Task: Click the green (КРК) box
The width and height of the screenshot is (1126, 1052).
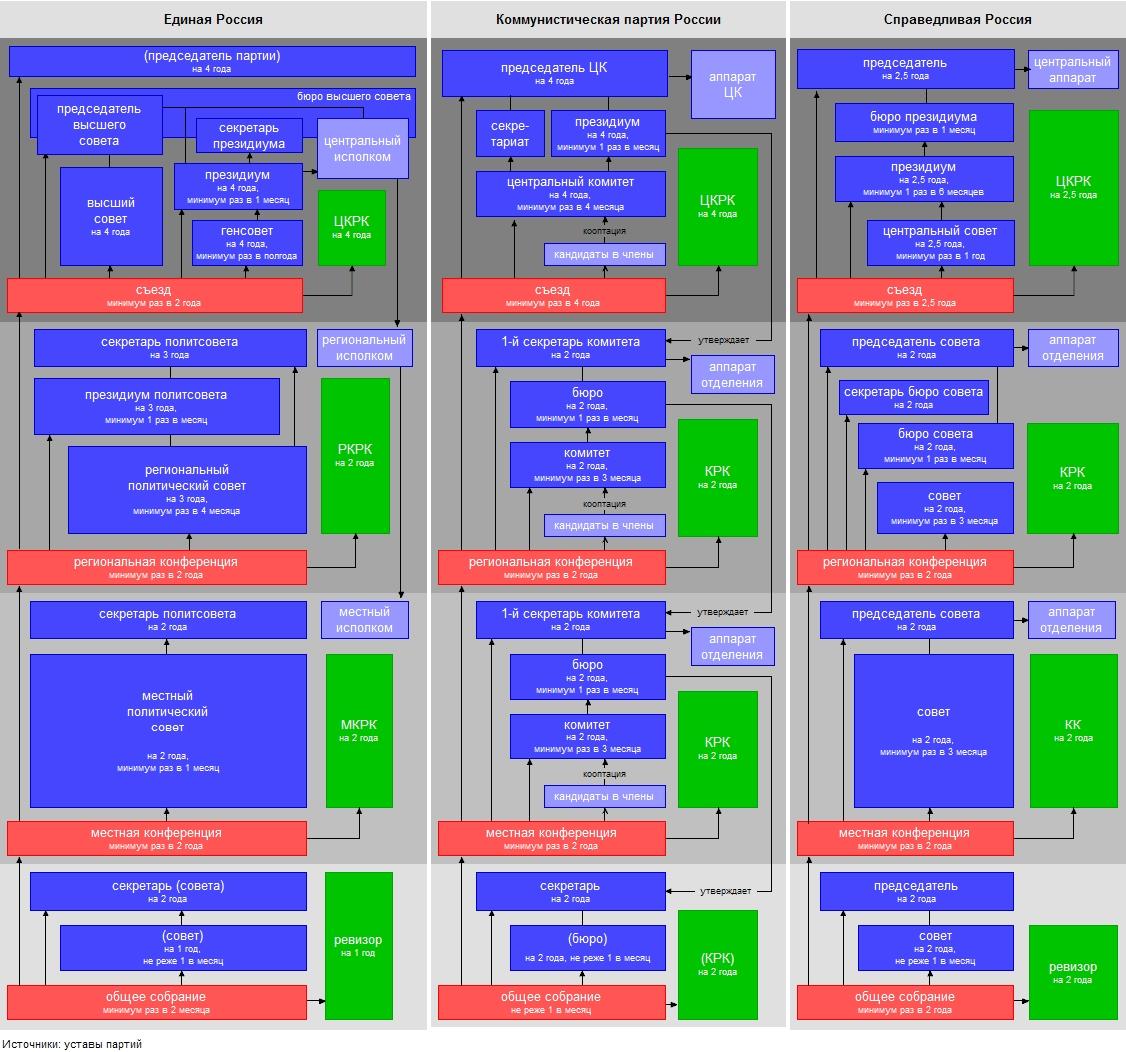Action: point(717,964)
